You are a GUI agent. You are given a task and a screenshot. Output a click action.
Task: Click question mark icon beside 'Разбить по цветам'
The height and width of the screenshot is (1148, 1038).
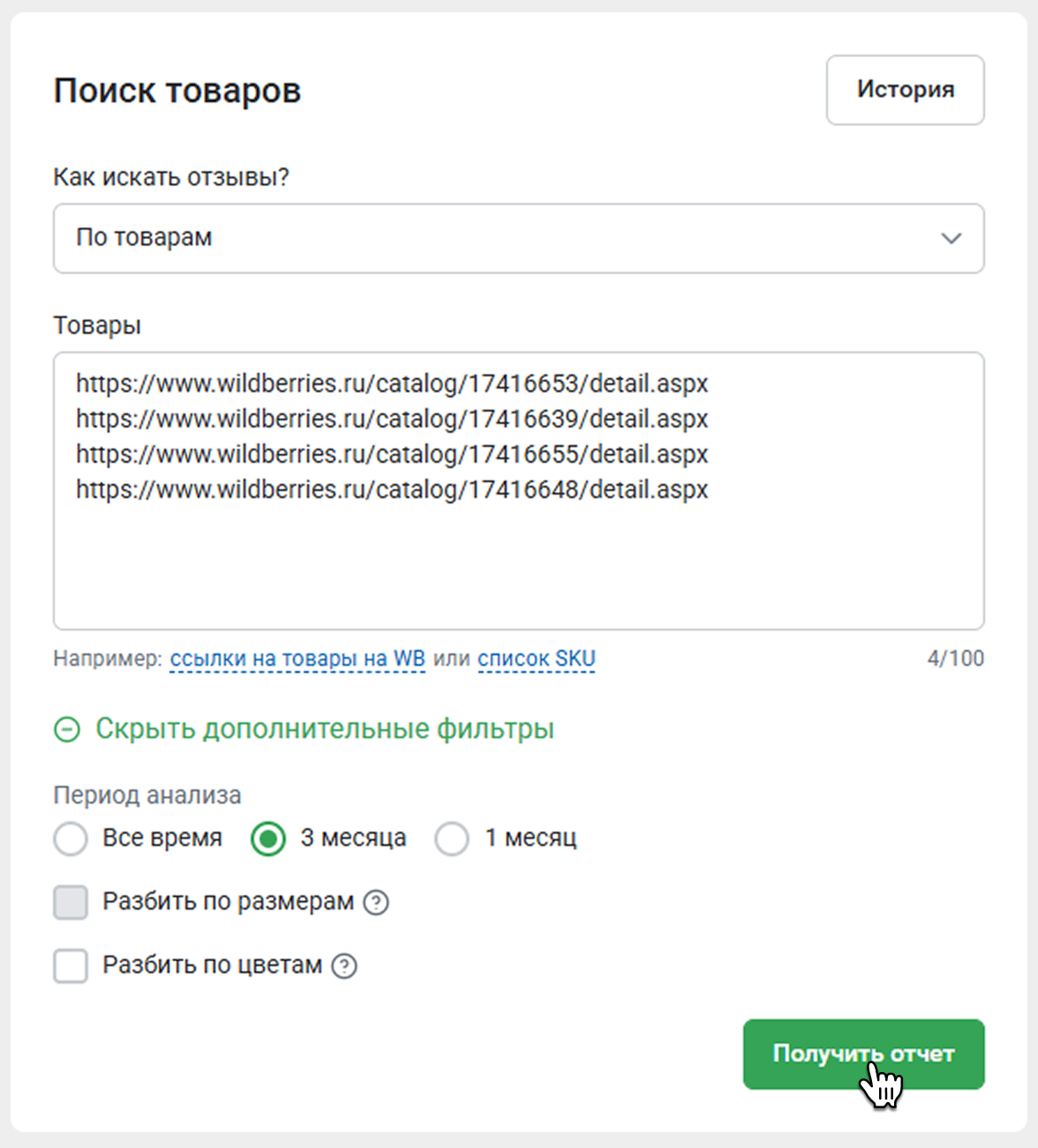344,966
